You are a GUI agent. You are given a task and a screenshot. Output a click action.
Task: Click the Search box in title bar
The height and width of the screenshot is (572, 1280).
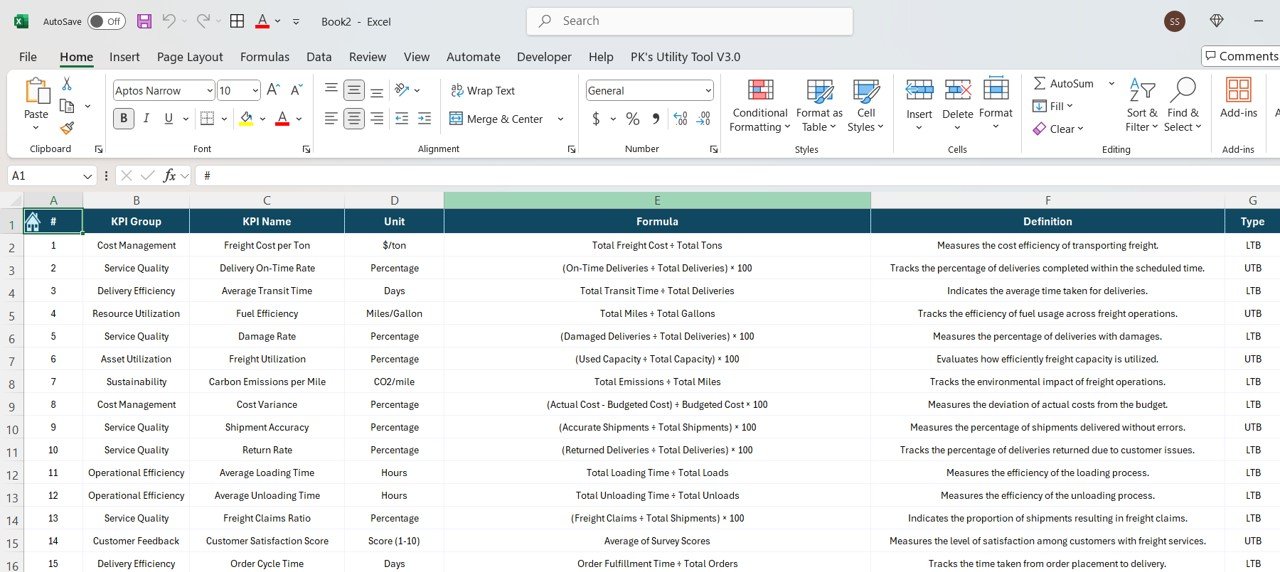coord(690,21)
